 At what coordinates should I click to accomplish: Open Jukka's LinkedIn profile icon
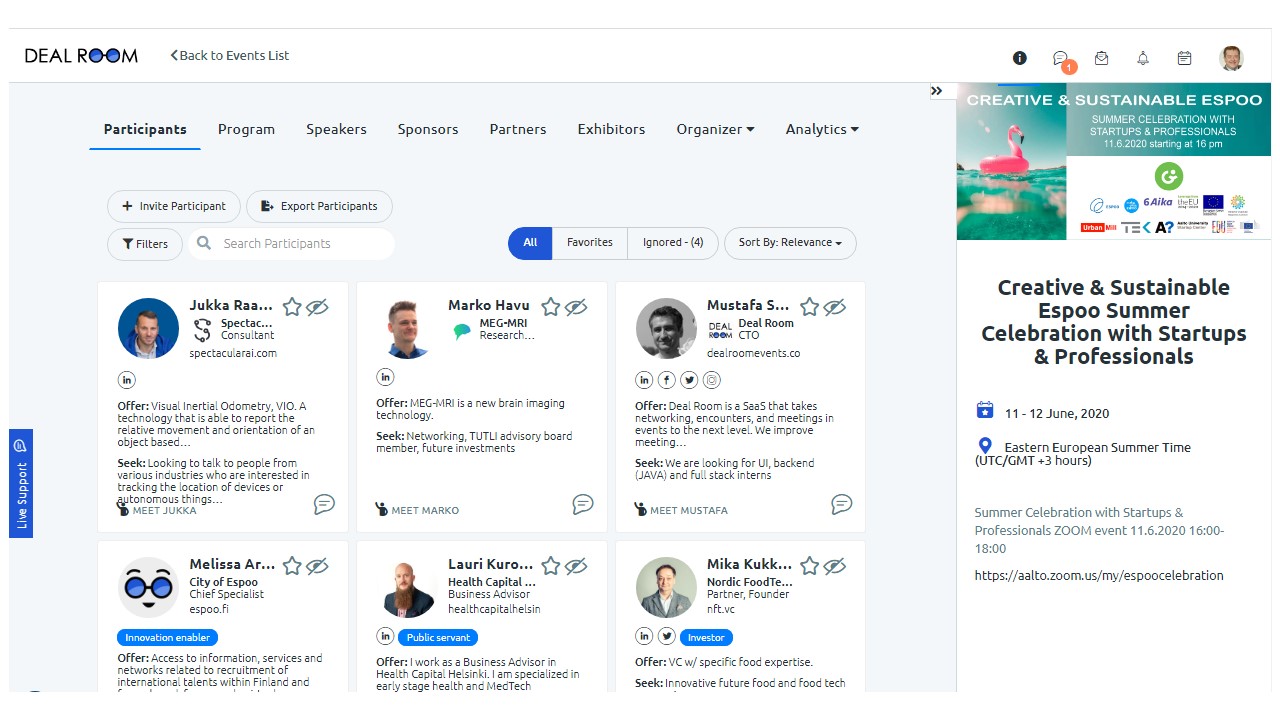pyautogui.click(x=126, y=380)
